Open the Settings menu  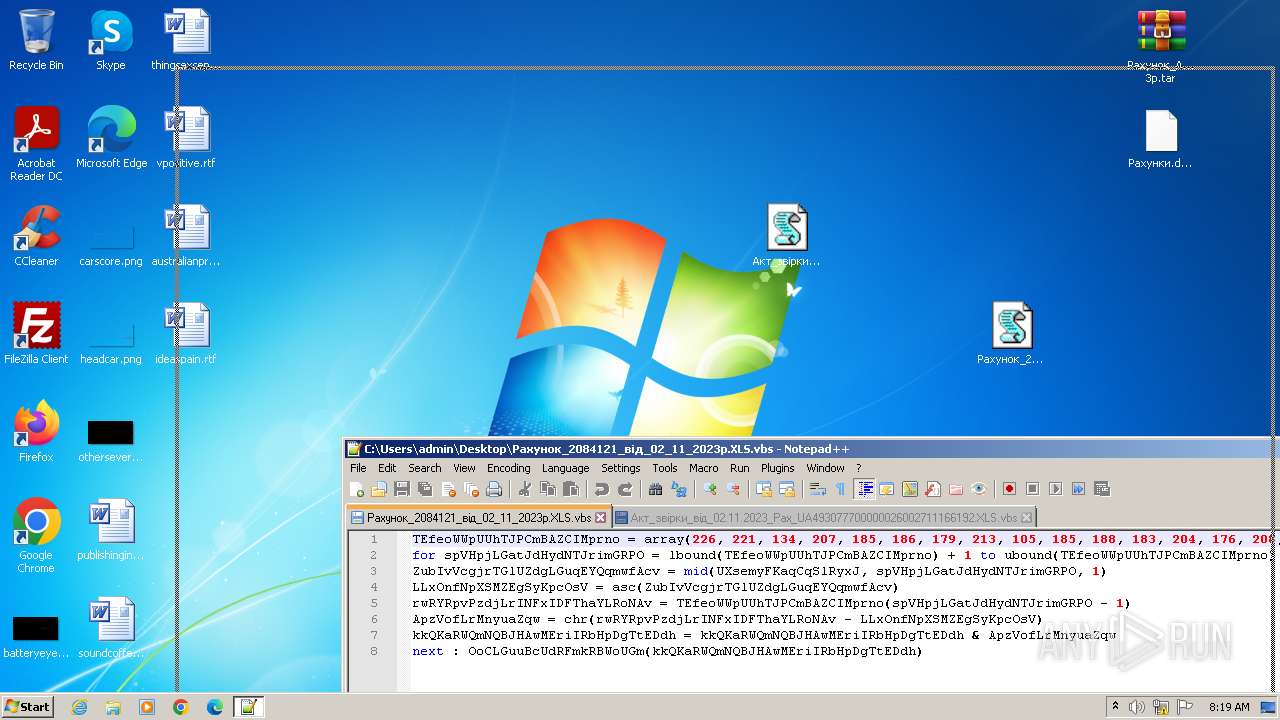point(620,468)
